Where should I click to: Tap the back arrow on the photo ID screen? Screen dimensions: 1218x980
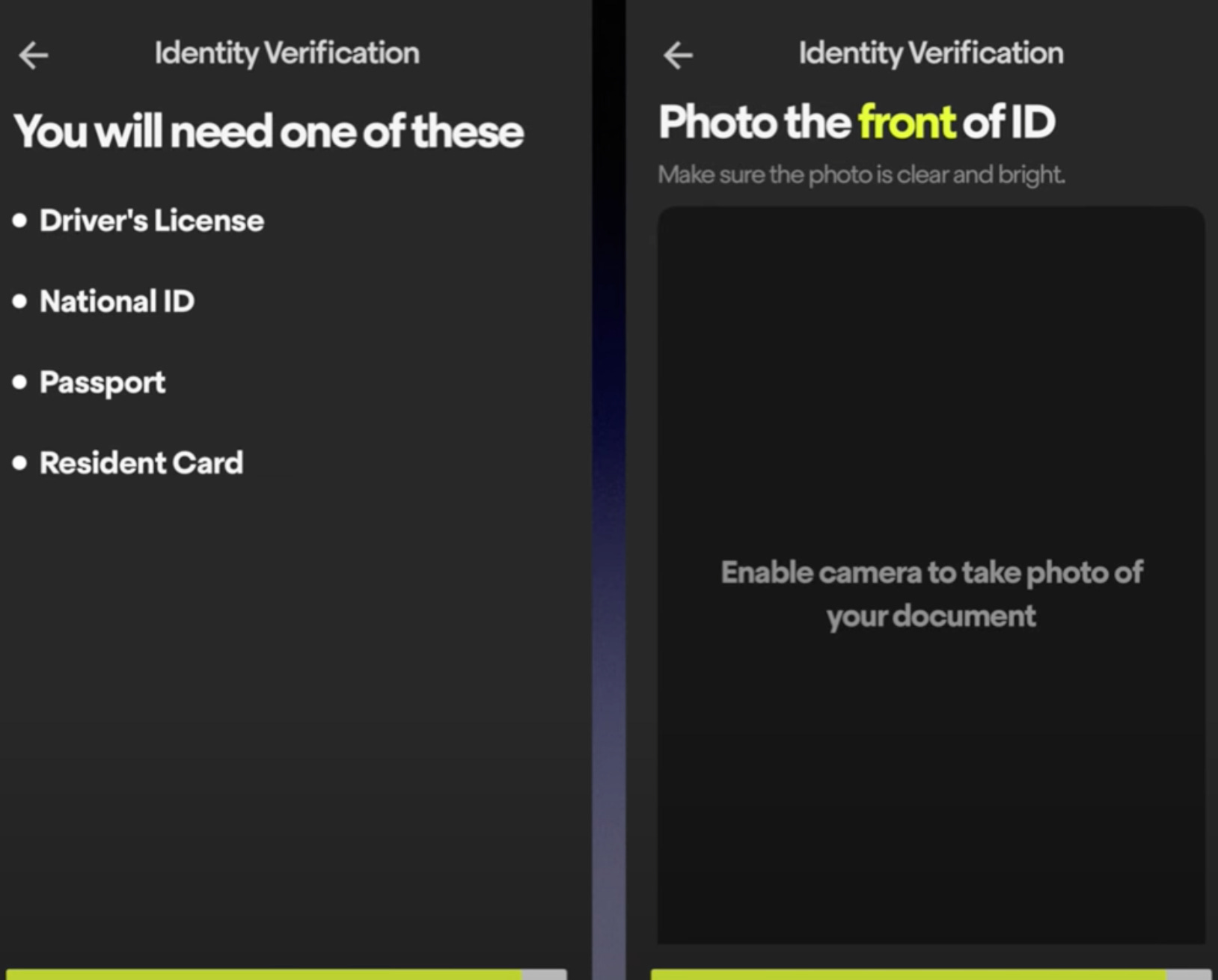click(678, 55)
